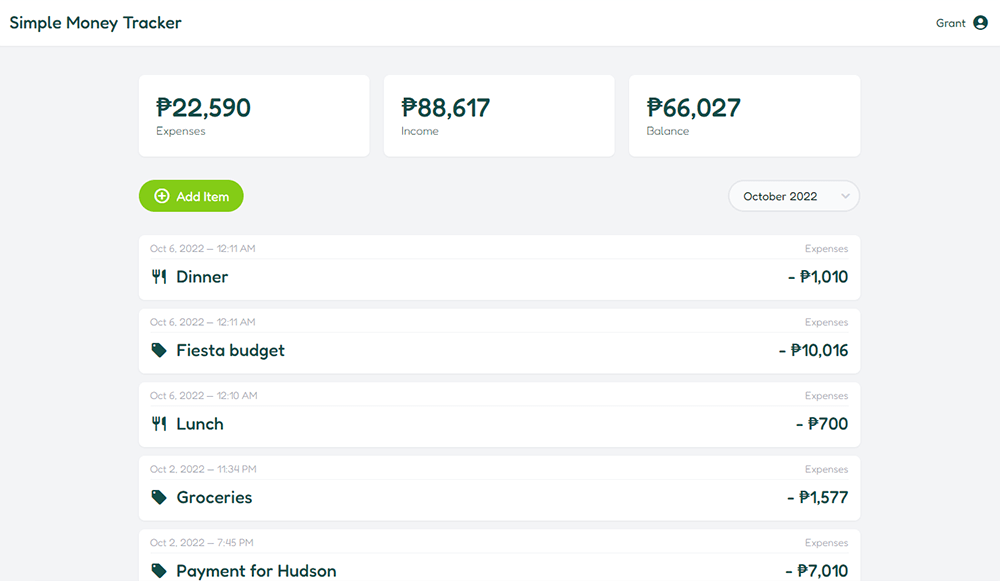Click the utensils icon beside Dinner
This screenshot has width=1000, height=581.
click(x=159, y=277)
